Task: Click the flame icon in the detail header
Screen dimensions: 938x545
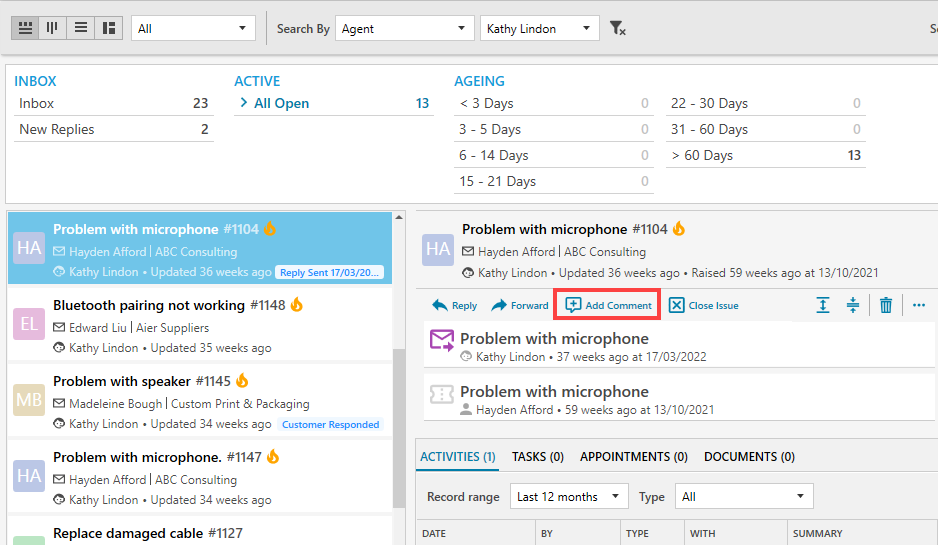Action: [679, 229]
